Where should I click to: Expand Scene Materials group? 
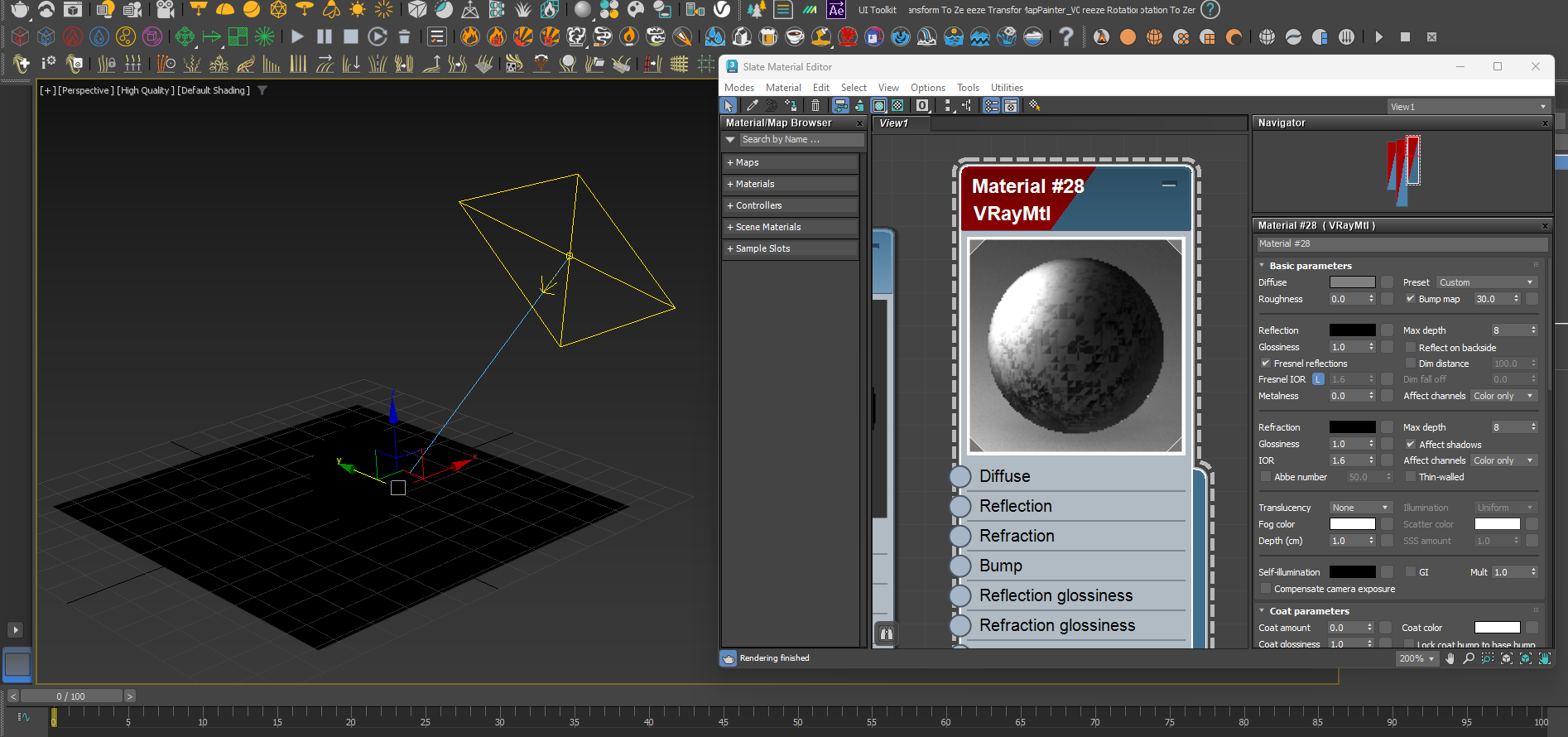[790, 227]
